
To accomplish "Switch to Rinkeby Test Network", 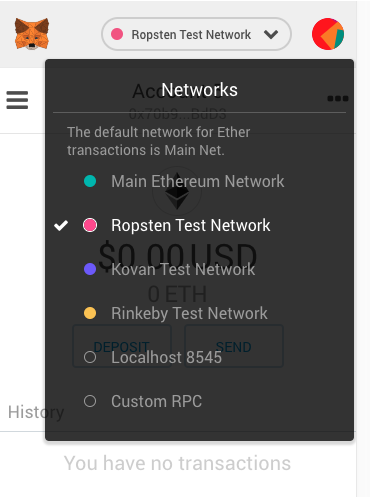I will click(x=189, y=314).
